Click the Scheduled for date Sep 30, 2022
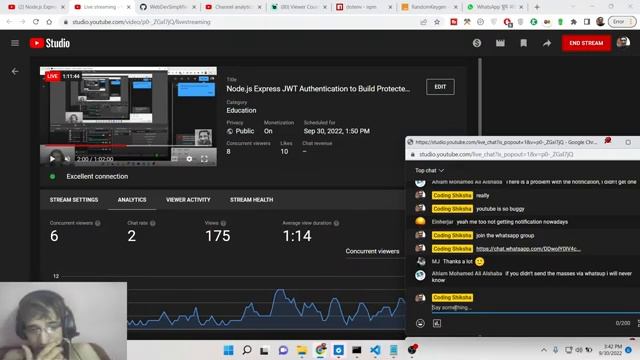The width and height of the screenshot is (640, 360). (x=336, y=131)
